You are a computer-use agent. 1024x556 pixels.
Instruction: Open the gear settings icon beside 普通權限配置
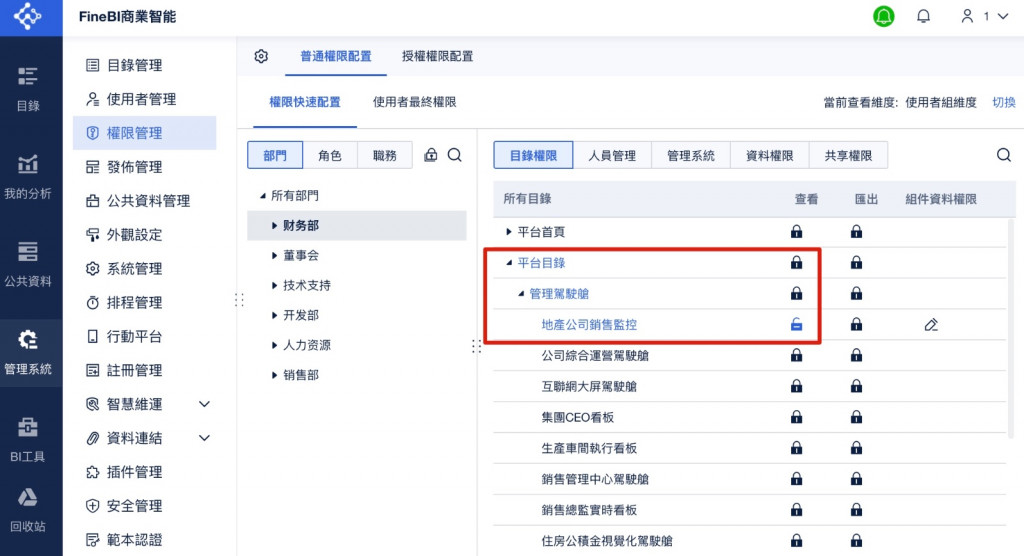(261, 56)
